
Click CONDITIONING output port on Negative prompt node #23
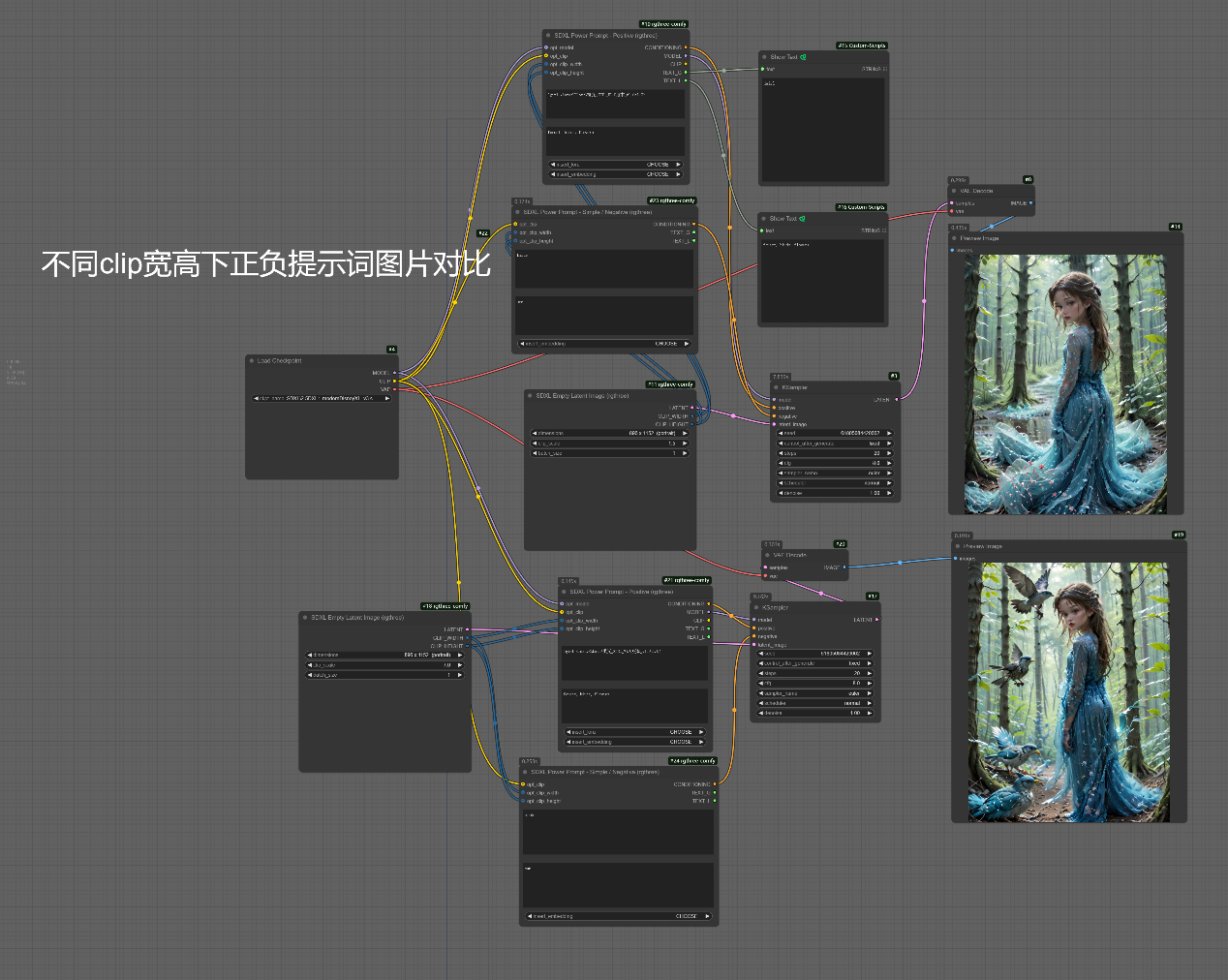(695, 225)
